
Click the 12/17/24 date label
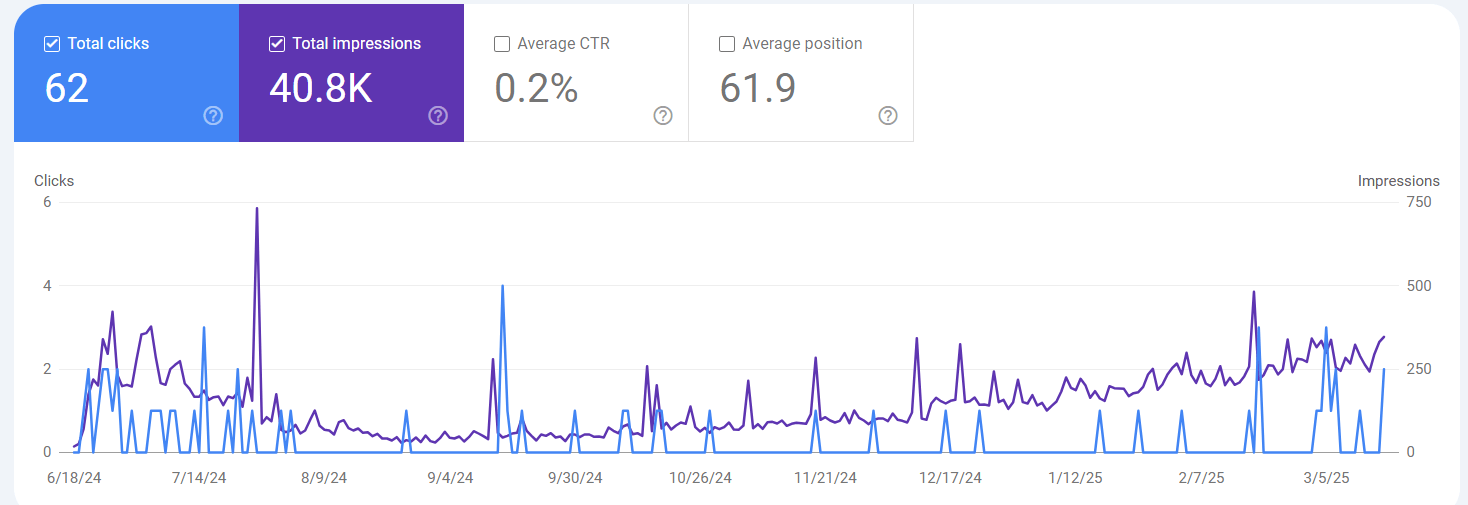[x=951, y=478]
